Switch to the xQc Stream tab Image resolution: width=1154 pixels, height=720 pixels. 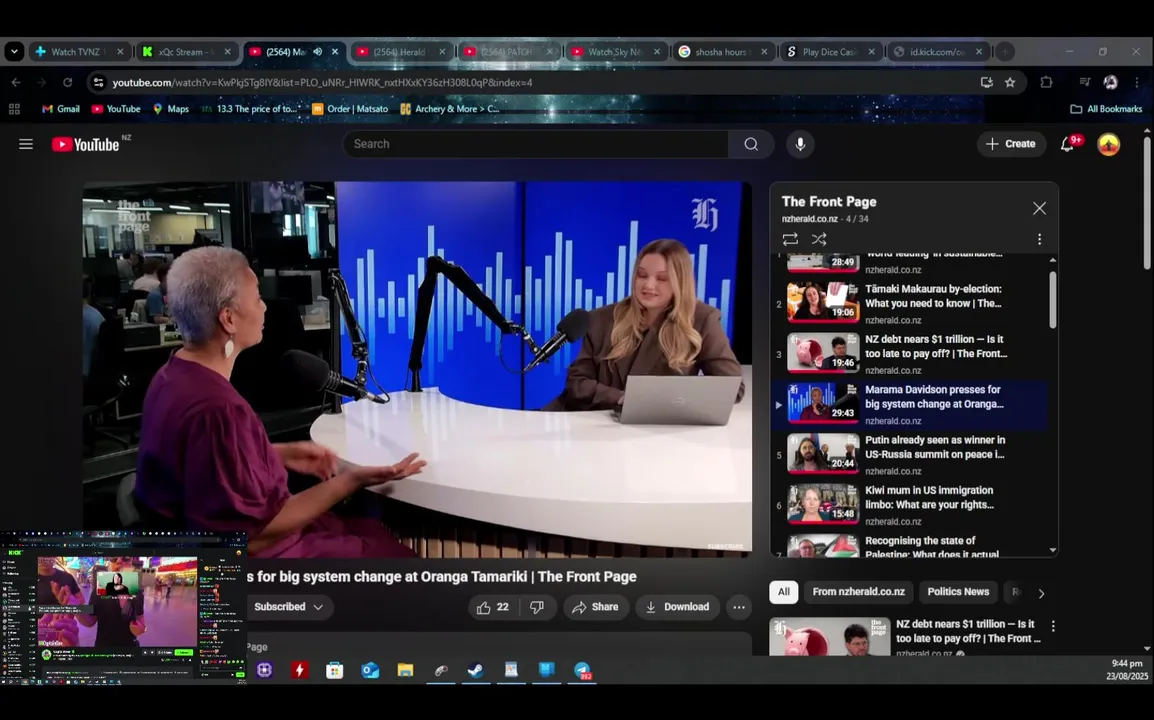pyautogui.click(x=187, y=52)
